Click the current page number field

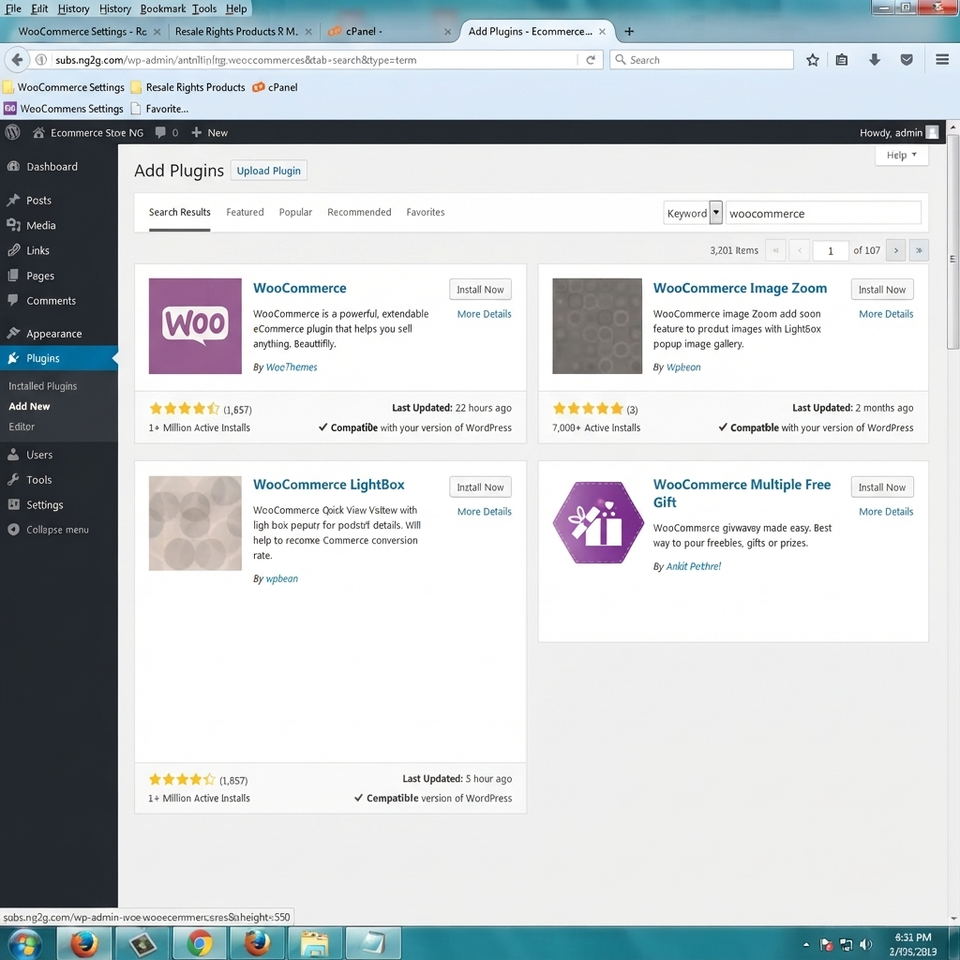pyautogui.click(x=830, y=250)
